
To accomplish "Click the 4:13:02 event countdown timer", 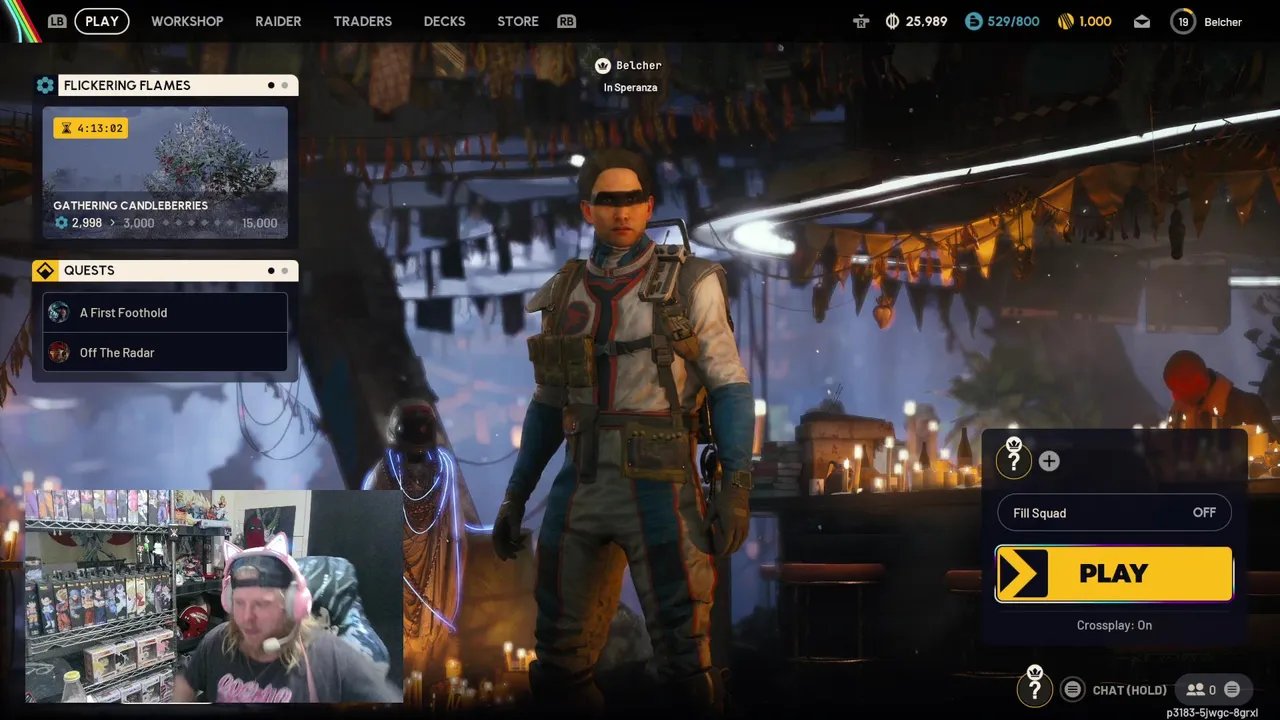I will 91,128.
